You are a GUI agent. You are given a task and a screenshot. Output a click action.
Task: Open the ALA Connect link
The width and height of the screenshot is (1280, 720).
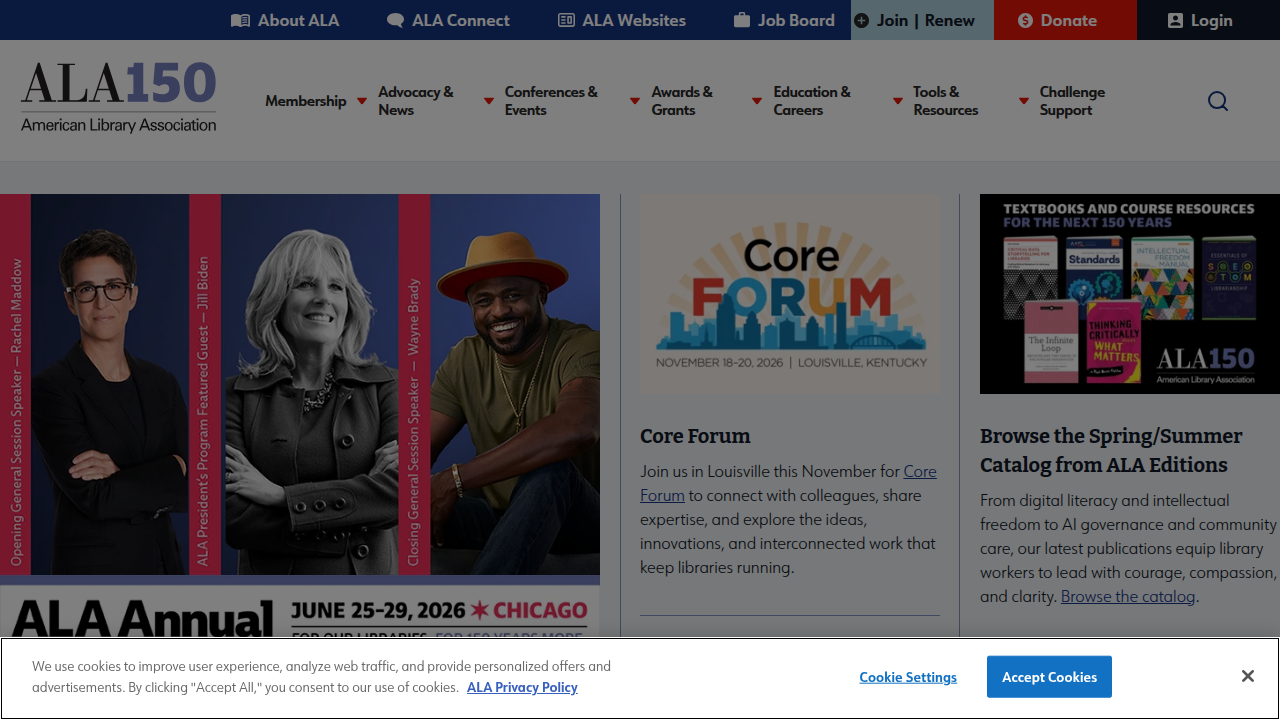tap(448, 20)
